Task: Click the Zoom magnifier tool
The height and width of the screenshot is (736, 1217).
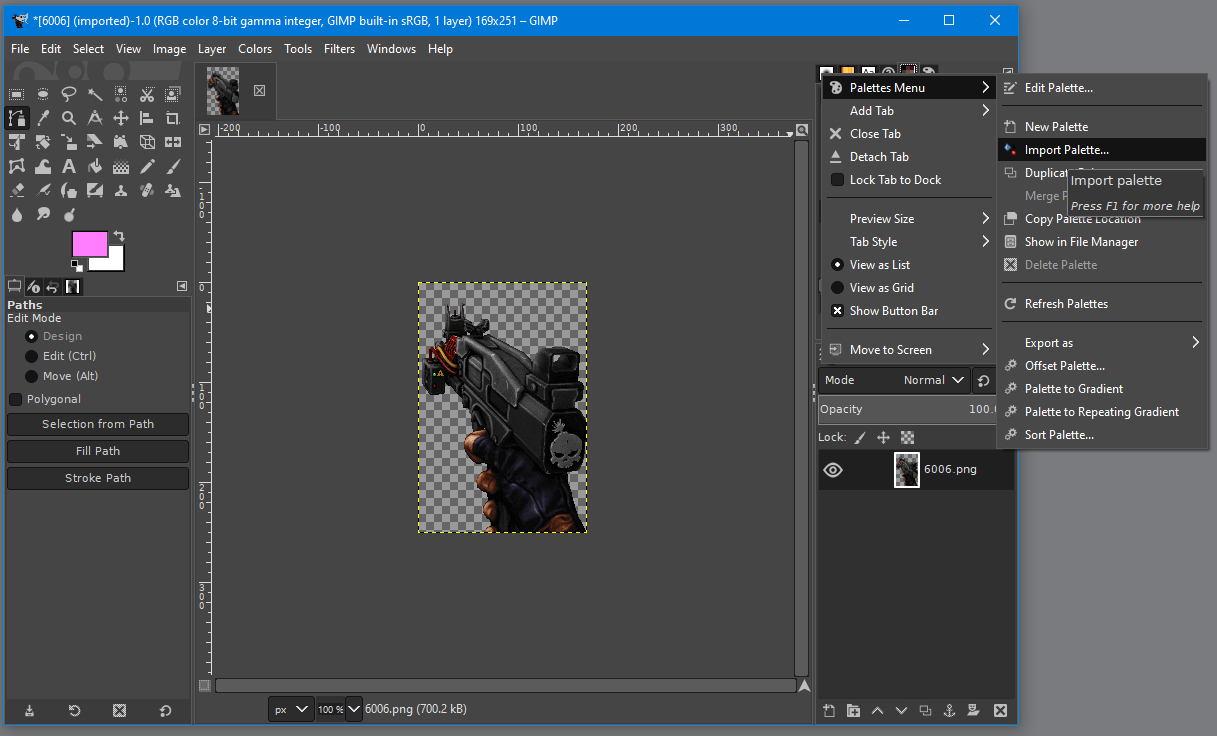Action: [x=69, y=118]
